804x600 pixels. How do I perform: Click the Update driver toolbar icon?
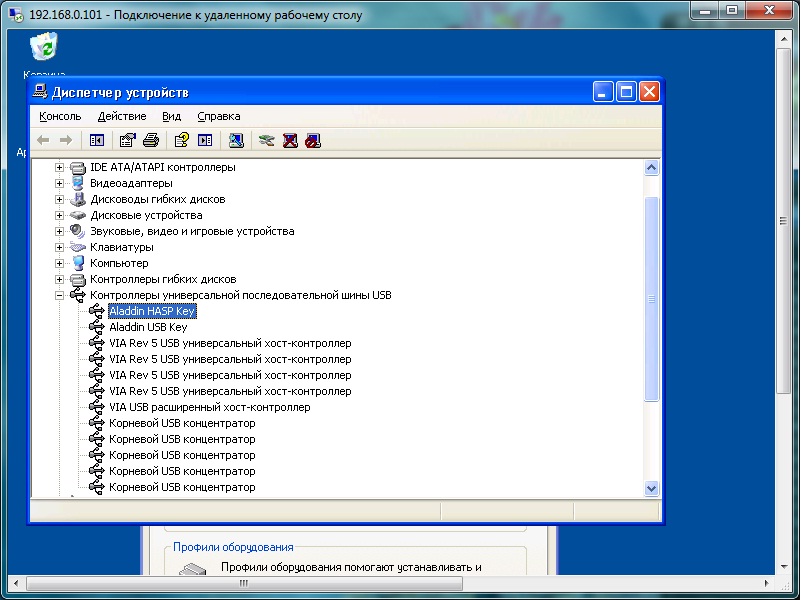(267, 140)
